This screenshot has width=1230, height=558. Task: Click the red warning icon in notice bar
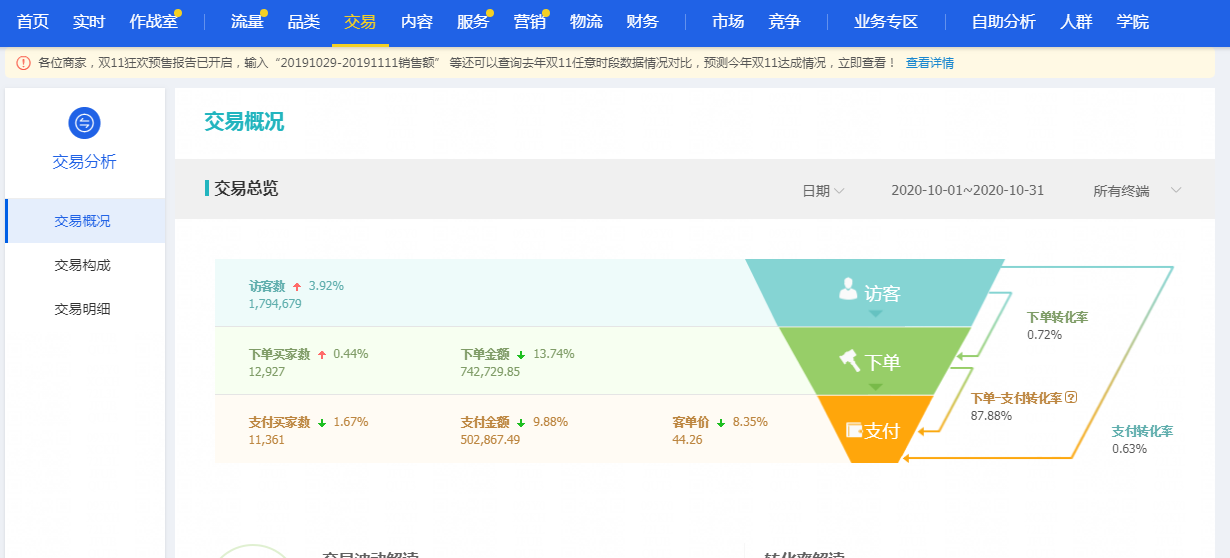point(23,63)
